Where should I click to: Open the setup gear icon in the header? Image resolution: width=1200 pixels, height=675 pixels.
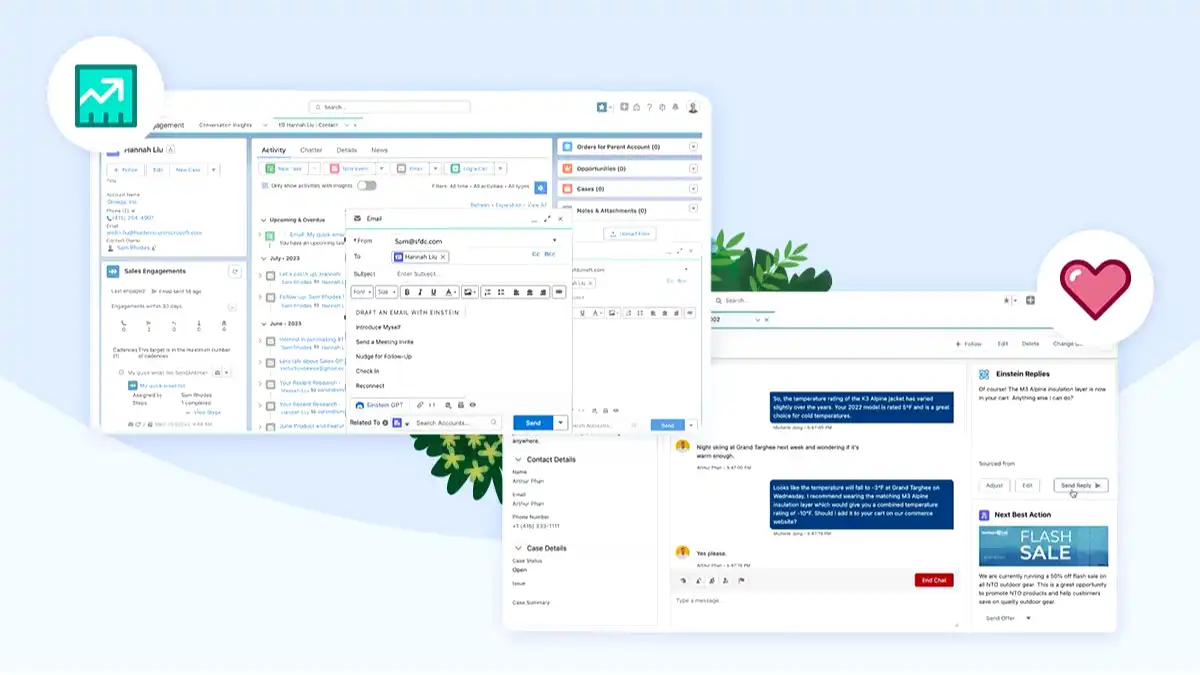(663, 107)
